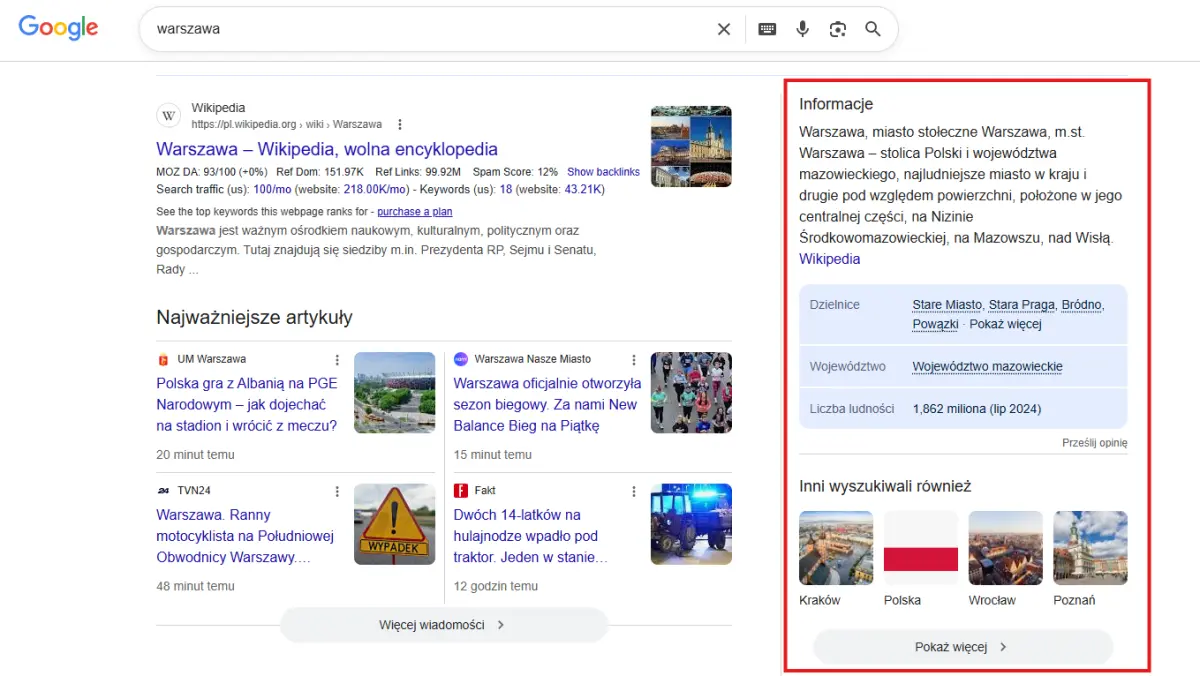Click the 43.21K website keywords link
Viewport: 1200px width, 676px height.
click(583, 189)
